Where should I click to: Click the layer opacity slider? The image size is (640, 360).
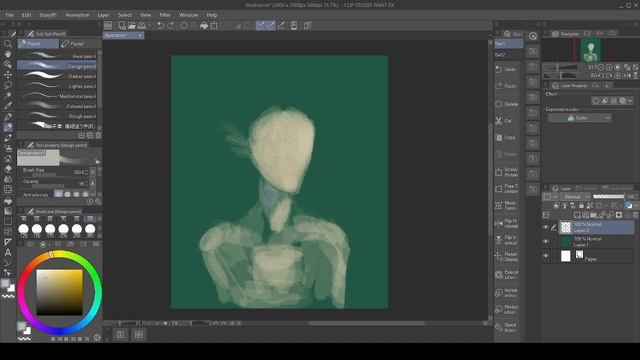pos(608,197)
